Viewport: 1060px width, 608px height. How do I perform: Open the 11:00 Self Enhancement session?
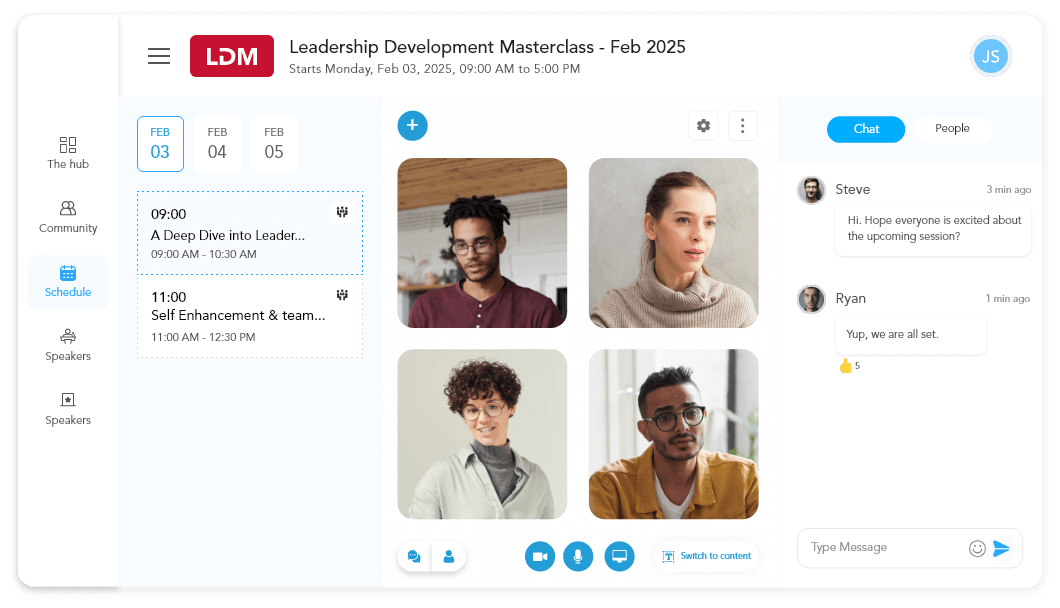click(249, 317)
